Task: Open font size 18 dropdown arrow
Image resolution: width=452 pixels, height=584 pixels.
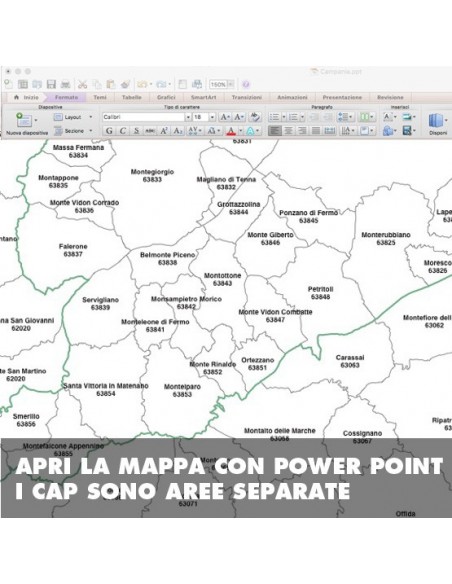Action: [212, 117]
